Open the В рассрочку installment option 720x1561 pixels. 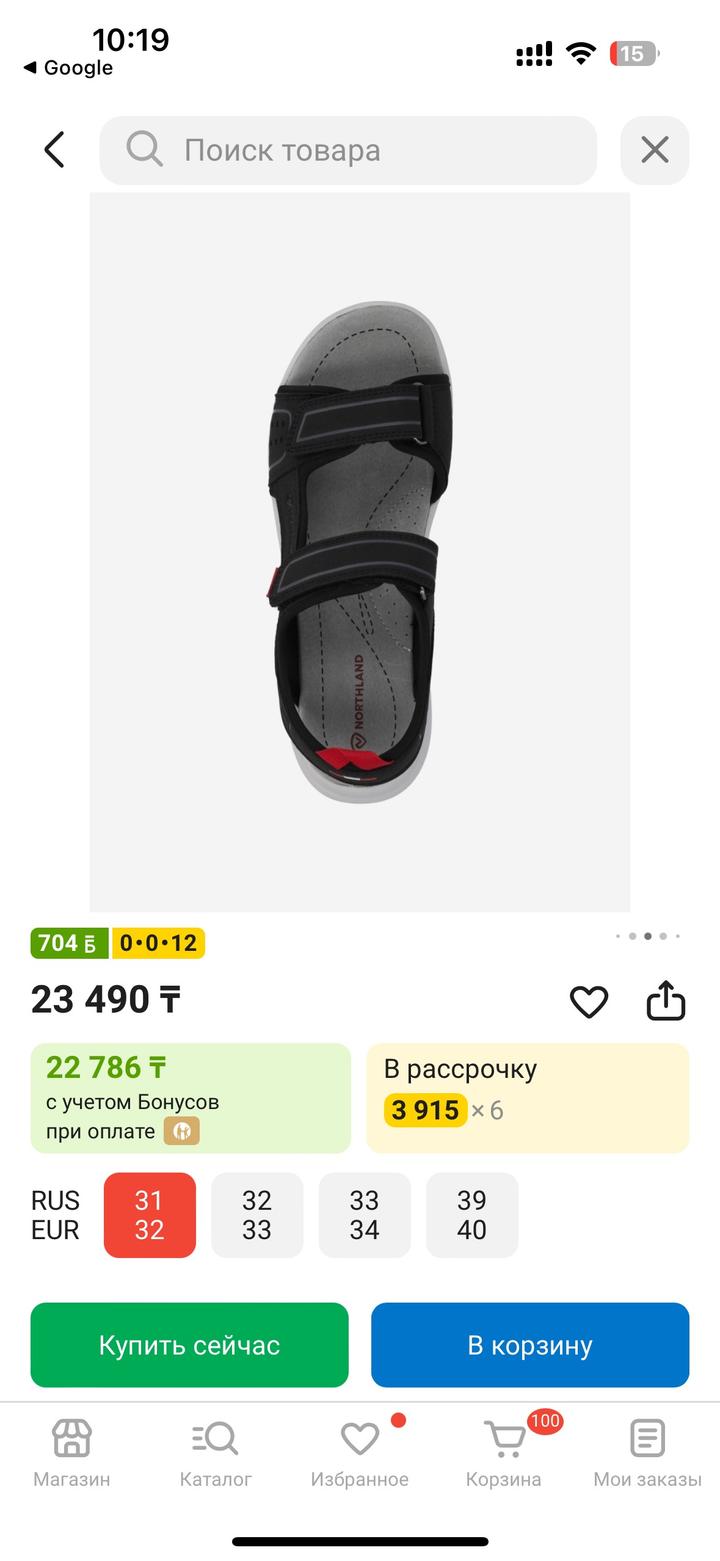tap(527, 1097)
